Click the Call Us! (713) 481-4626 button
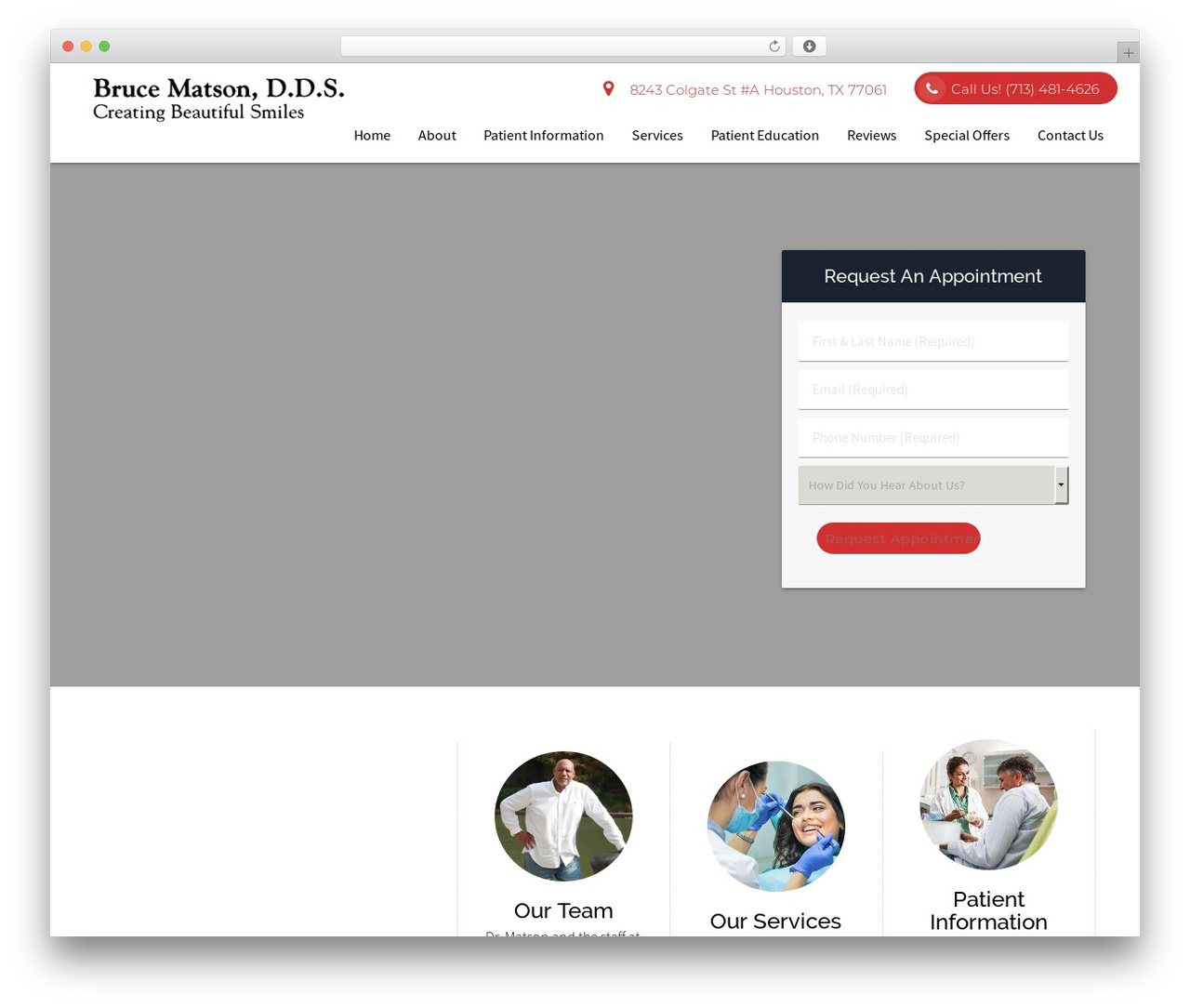This screenshot has width=1190, height=1008. (x=1015, y=88)
